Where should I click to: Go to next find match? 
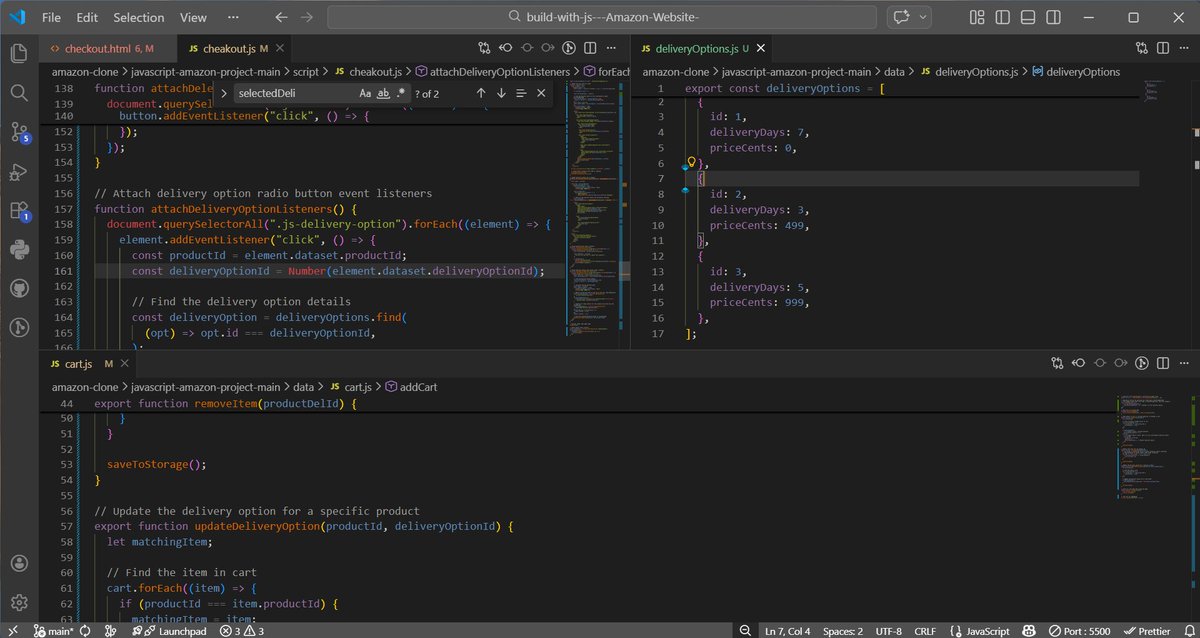pos(501,93)
